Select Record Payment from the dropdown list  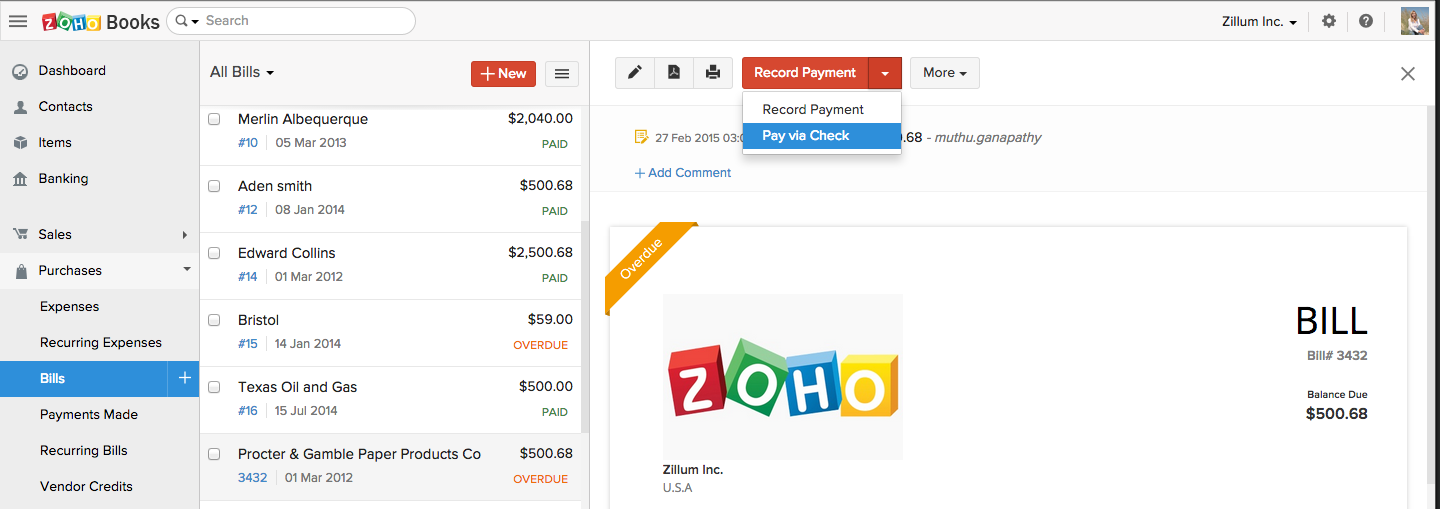coord(813,109)
